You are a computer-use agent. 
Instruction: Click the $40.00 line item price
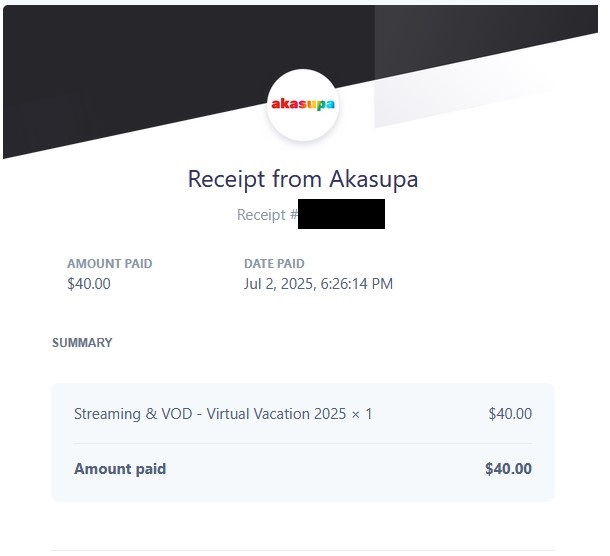[510, 414]
